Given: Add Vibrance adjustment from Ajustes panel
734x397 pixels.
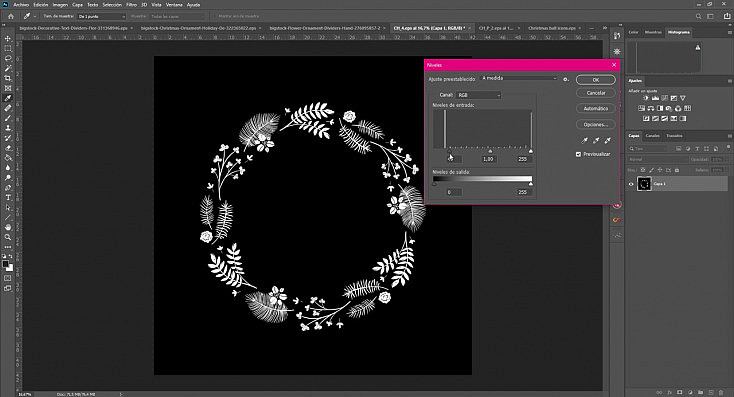Looking at the screenshot, I should pyautogui.click(x=683, y=98).
